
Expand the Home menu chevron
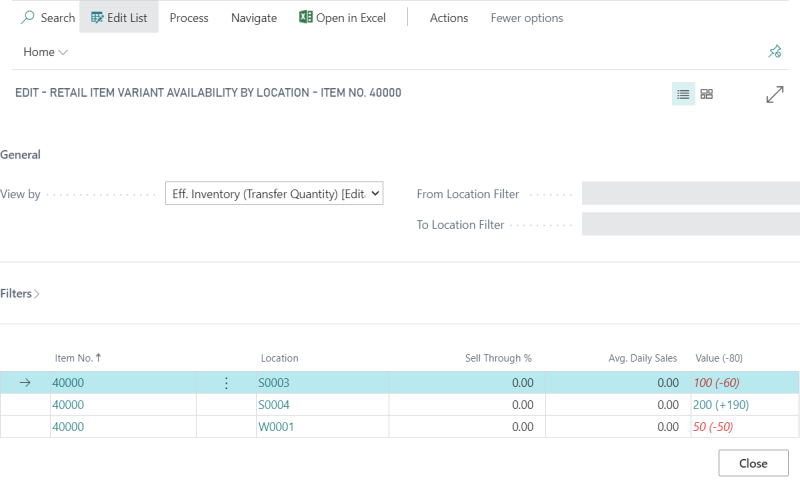pos(64,52)
